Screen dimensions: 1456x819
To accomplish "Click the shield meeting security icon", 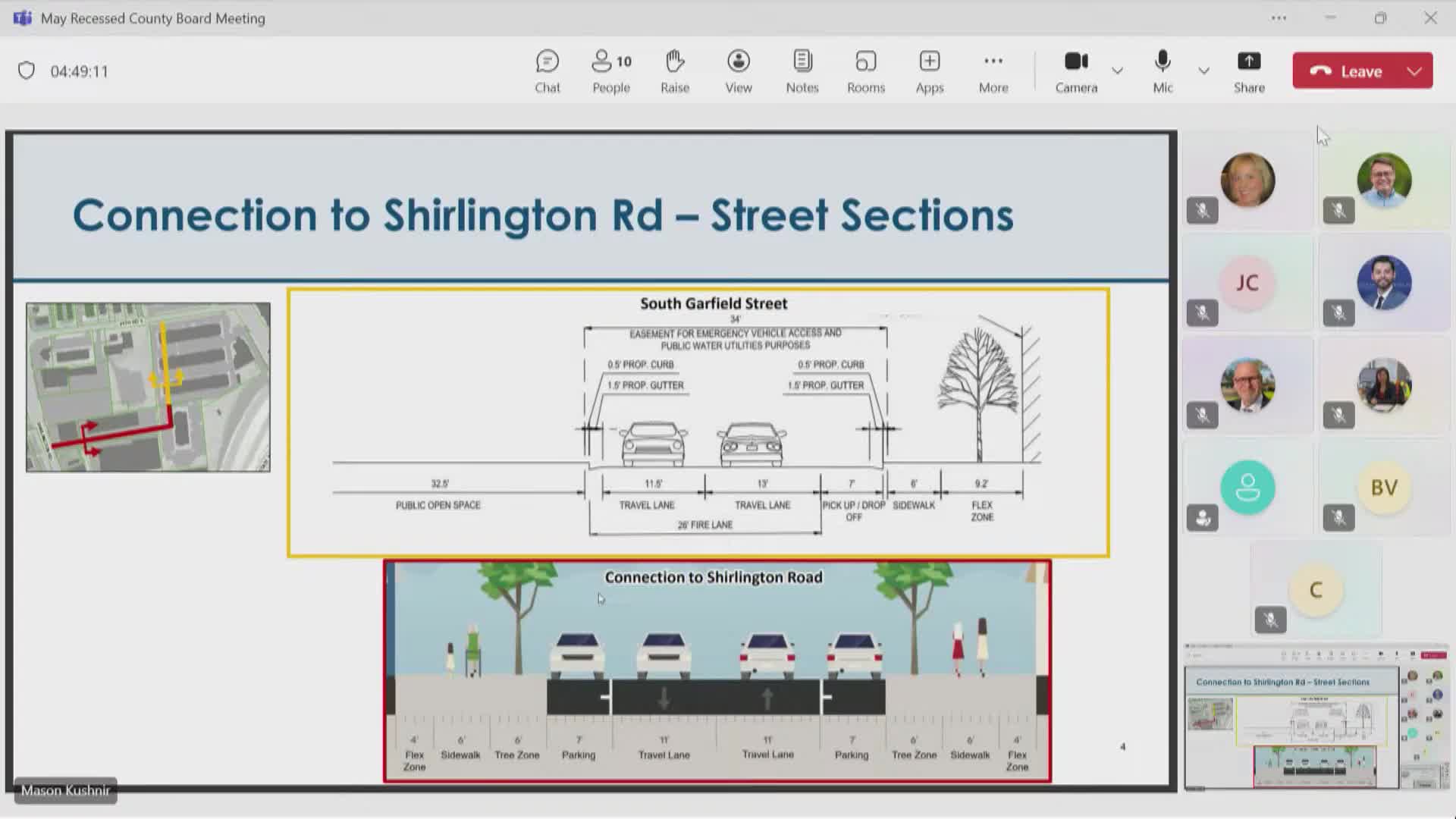I will pyautogui.click(x=27, y=71).
